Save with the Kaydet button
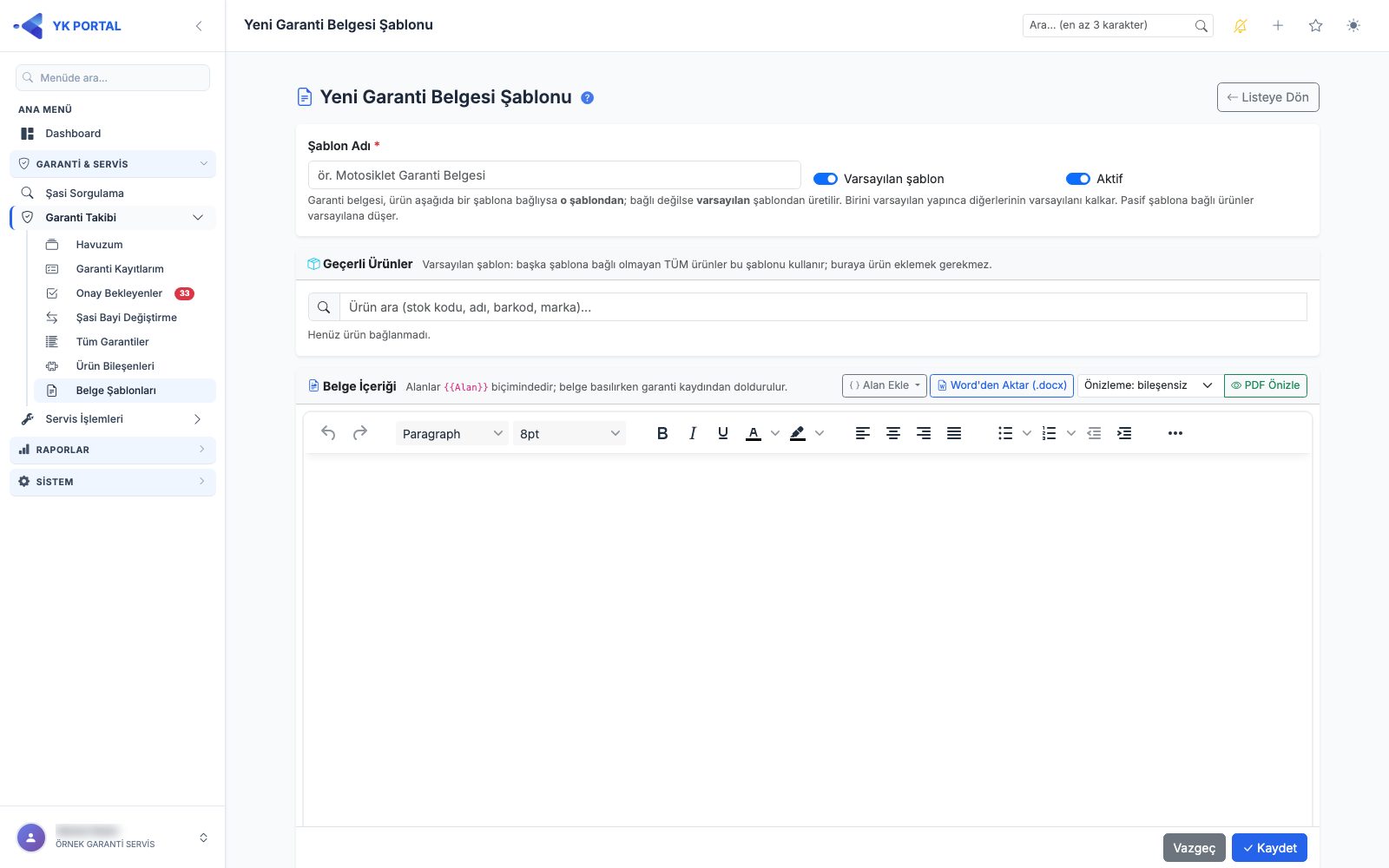The height and width of the screenshot is (868, 1389). click(x=1269, y=848)
